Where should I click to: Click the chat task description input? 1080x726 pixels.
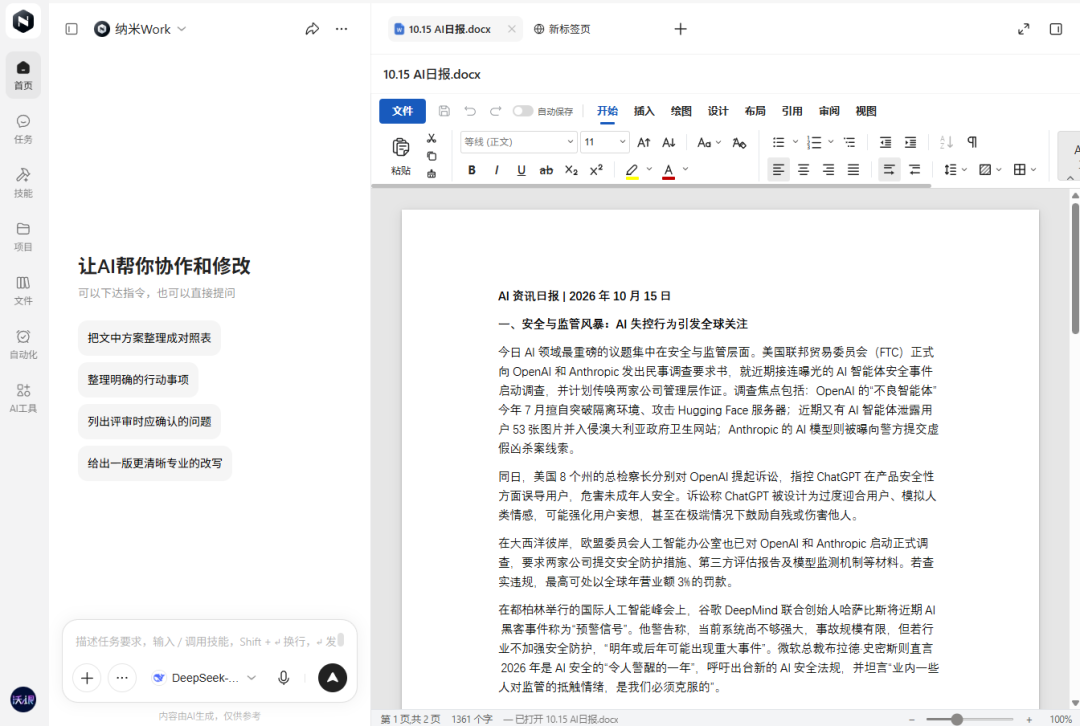click(205, 641)
